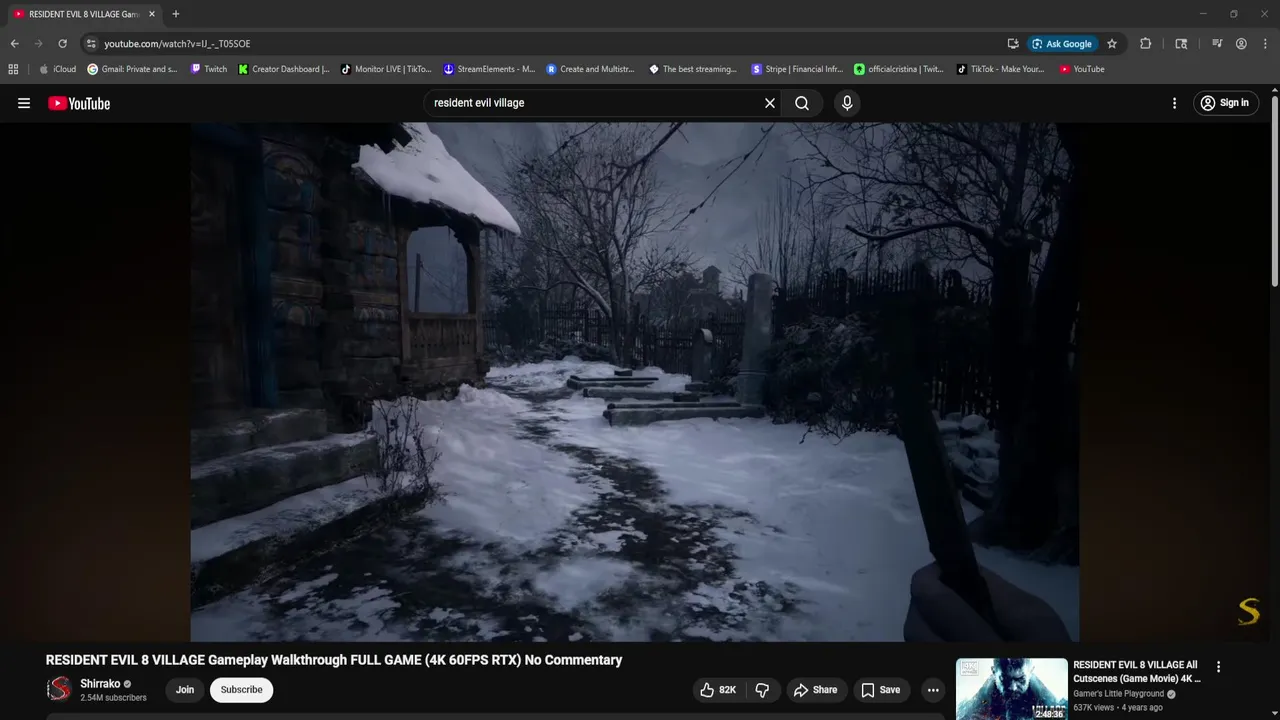Share this video
The image size is (1280, 720).
(815, 690)
